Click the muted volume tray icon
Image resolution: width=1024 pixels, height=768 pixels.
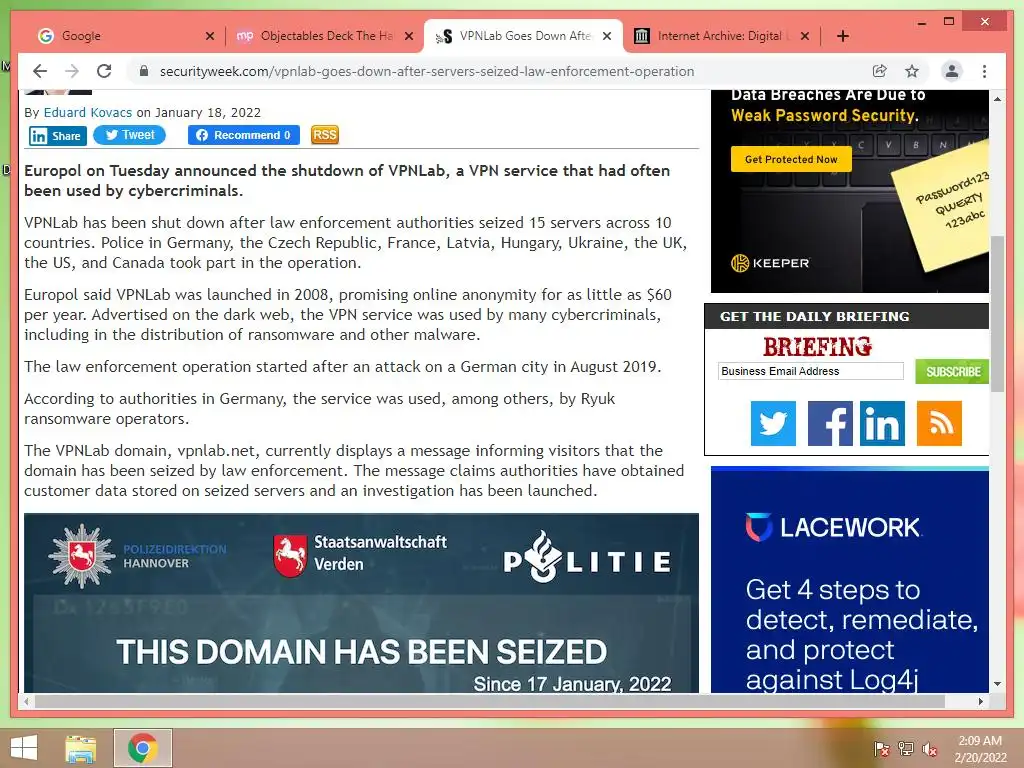click(x=930, y=749)
